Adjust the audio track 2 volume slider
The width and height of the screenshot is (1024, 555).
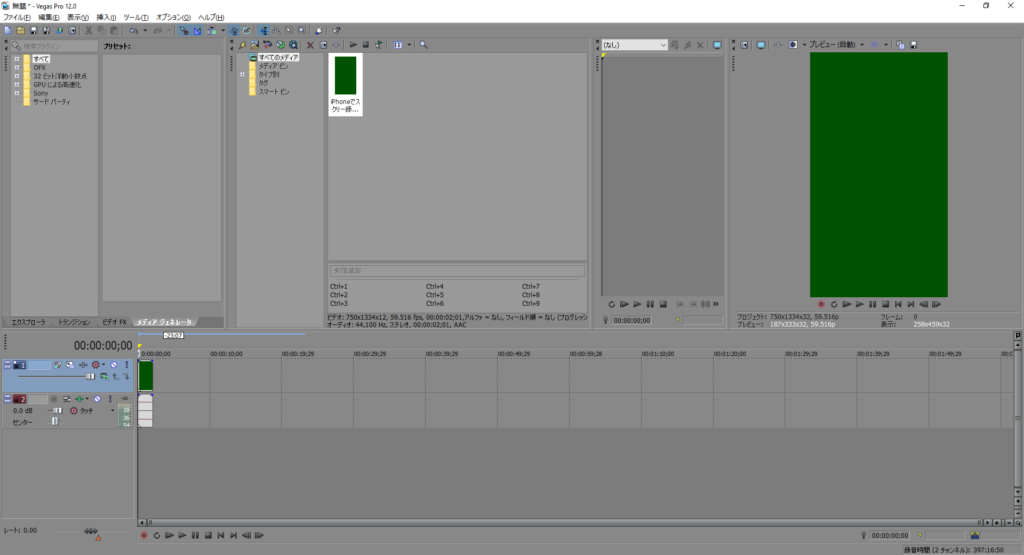coord(57,410)
